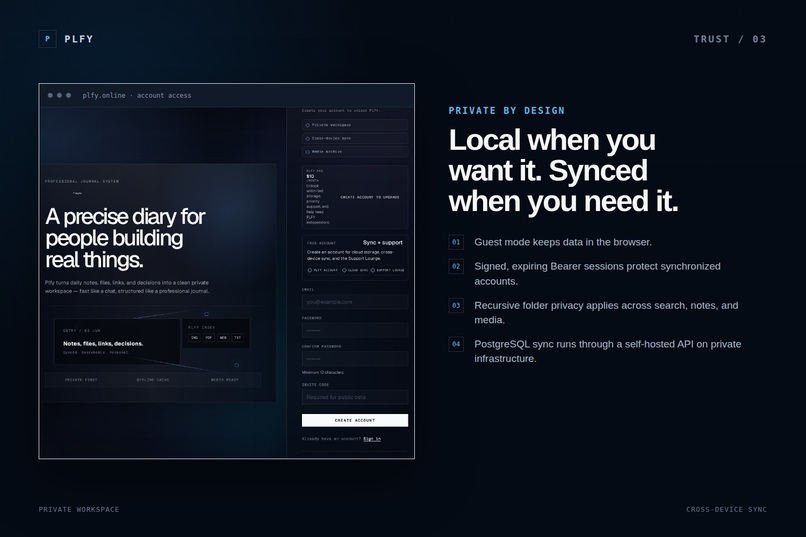Click the 'PRIVATE WORKSPACE' footer text

point(79,509)
